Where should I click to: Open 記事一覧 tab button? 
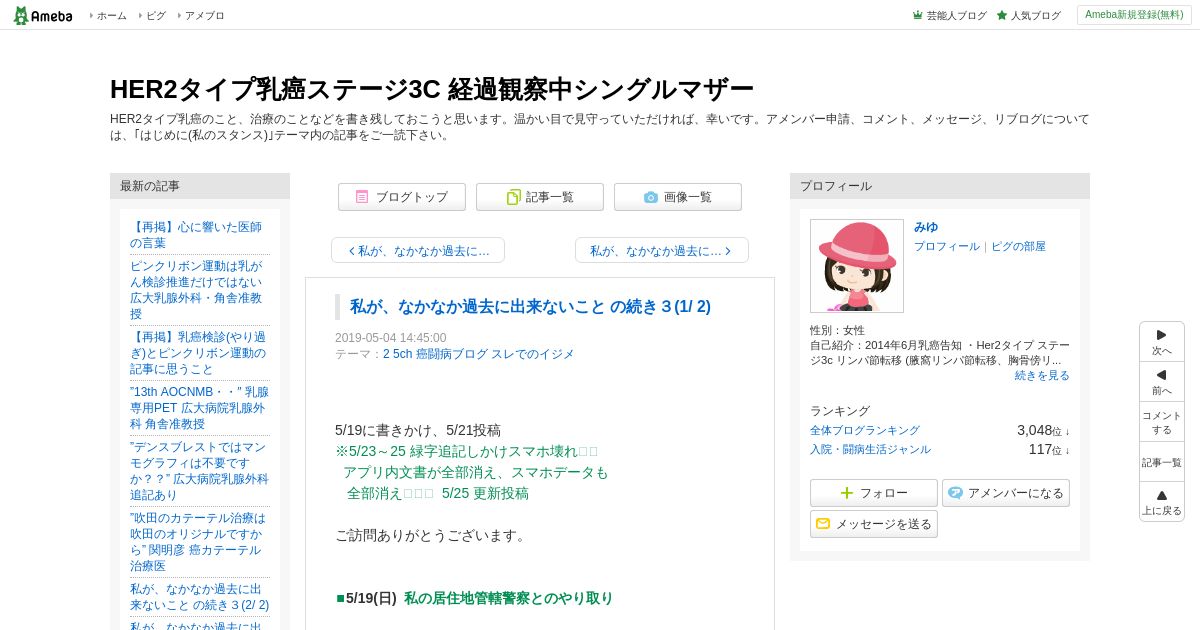pos(540,197)
